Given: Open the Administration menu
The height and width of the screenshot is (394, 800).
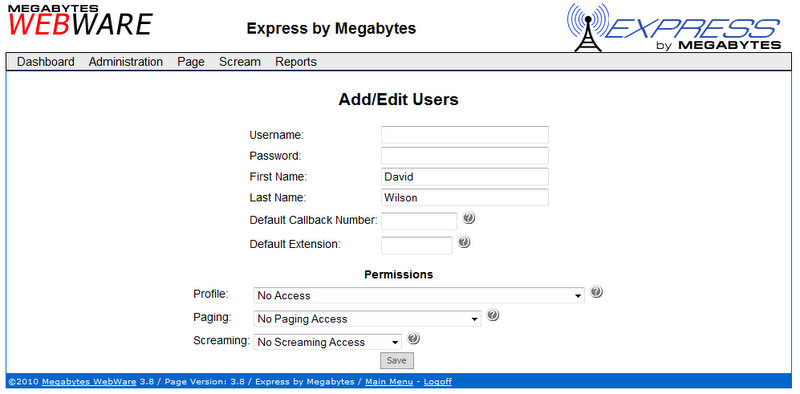Looking at the screenshot, I should click(126, 62).
